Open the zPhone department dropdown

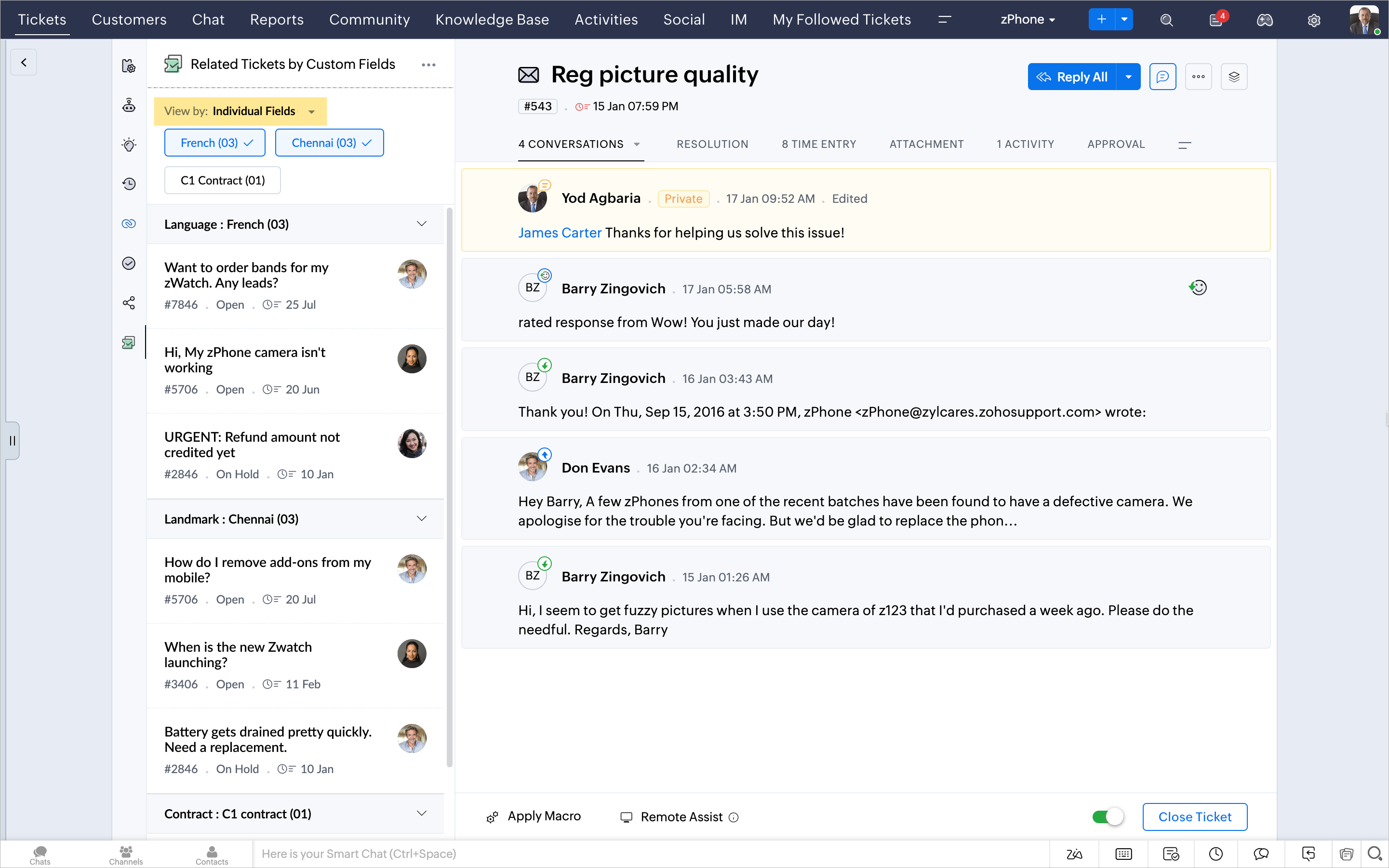[x=1028, y=20]
